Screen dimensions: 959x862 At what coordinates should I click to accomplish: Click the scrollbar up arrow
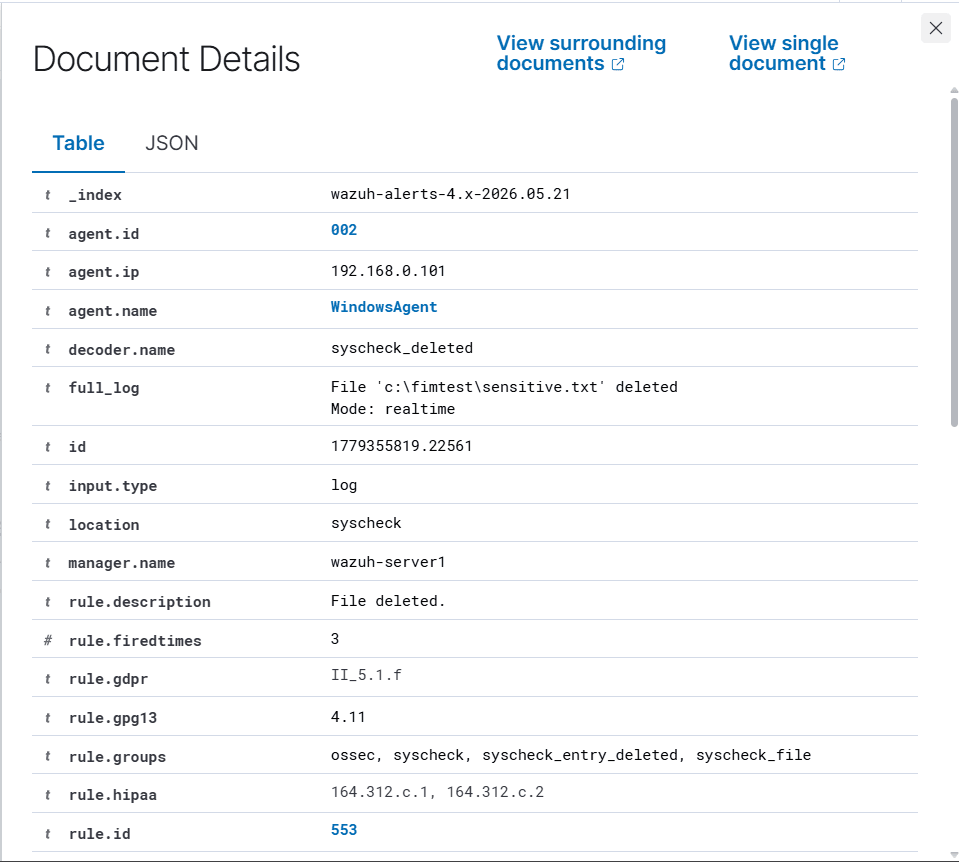[x=954, y=91]
